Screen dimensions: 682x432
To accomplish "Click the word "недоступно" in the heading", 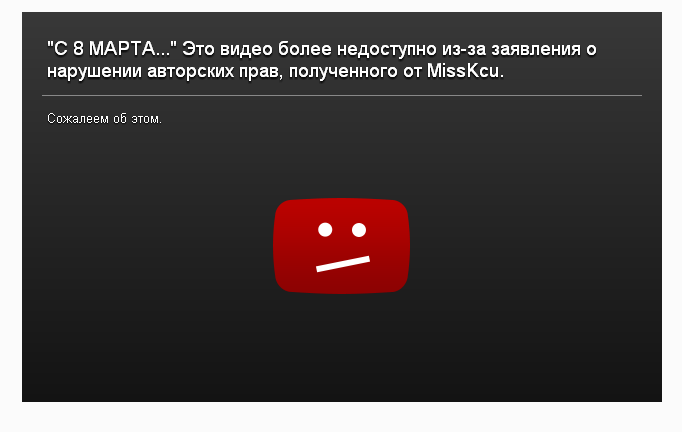I will (387, 49).
